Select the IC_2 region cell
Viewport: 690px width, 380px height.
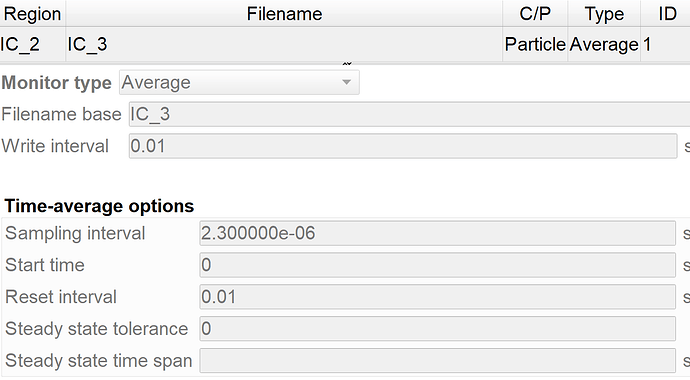[33, 44]
